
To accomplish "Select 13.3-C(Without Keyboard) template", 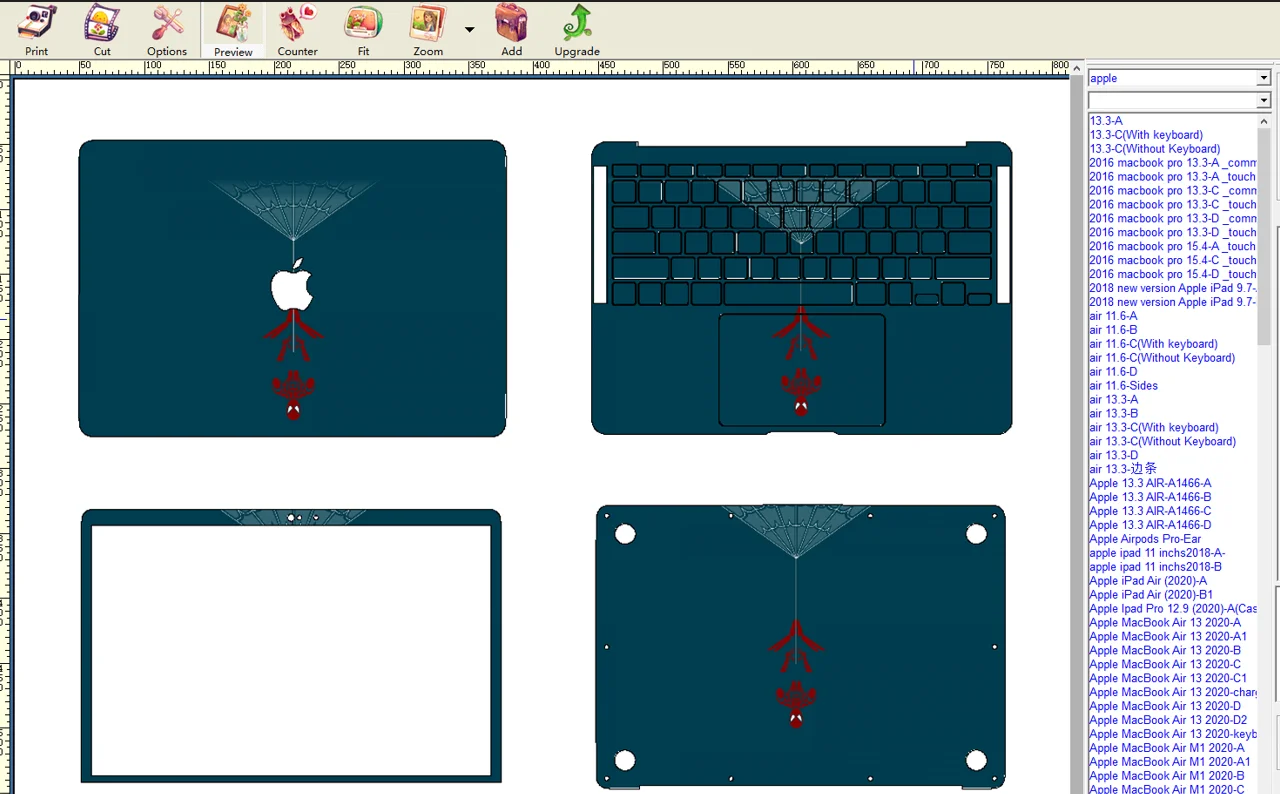I will pos(1155,149).
